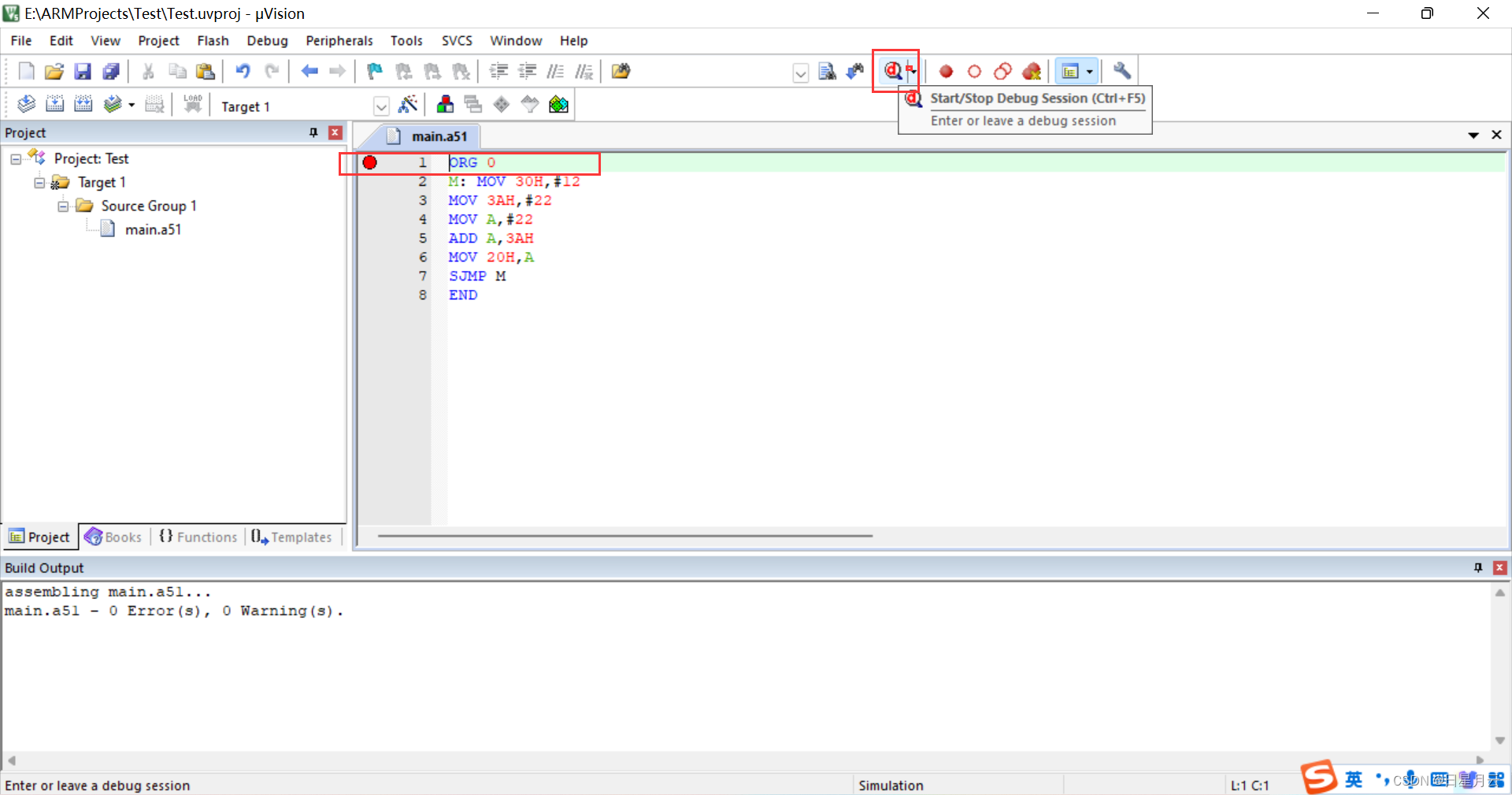Paste from the clipboard icon
1512x795 pixels.
tap(206, 72)
